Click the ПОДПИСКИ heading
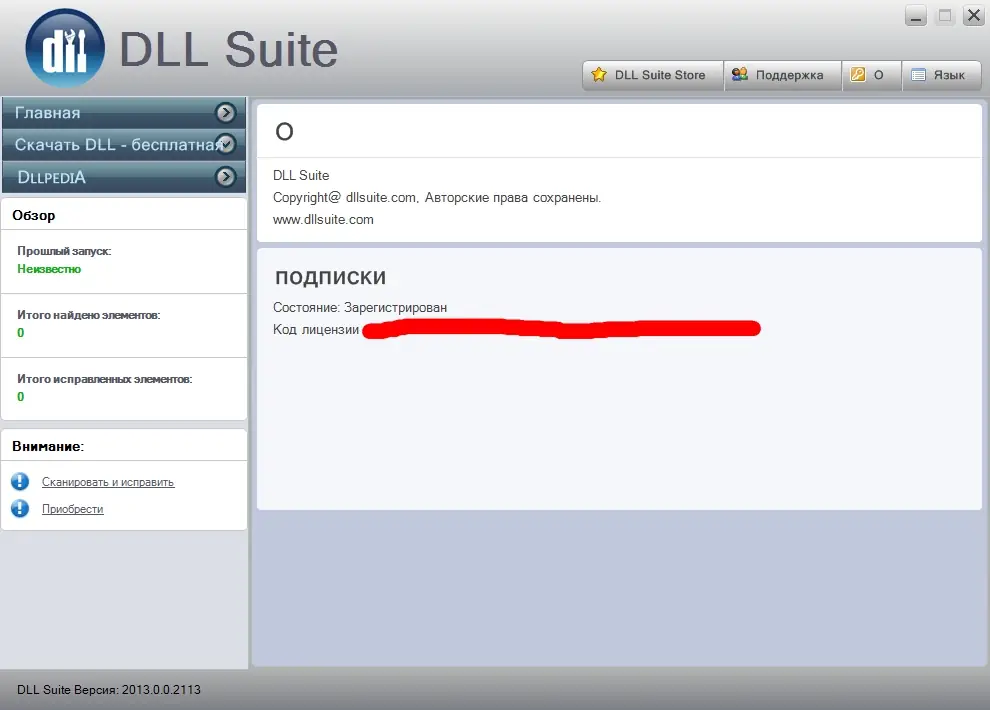The image size is (990, 710). click(331, 277)
